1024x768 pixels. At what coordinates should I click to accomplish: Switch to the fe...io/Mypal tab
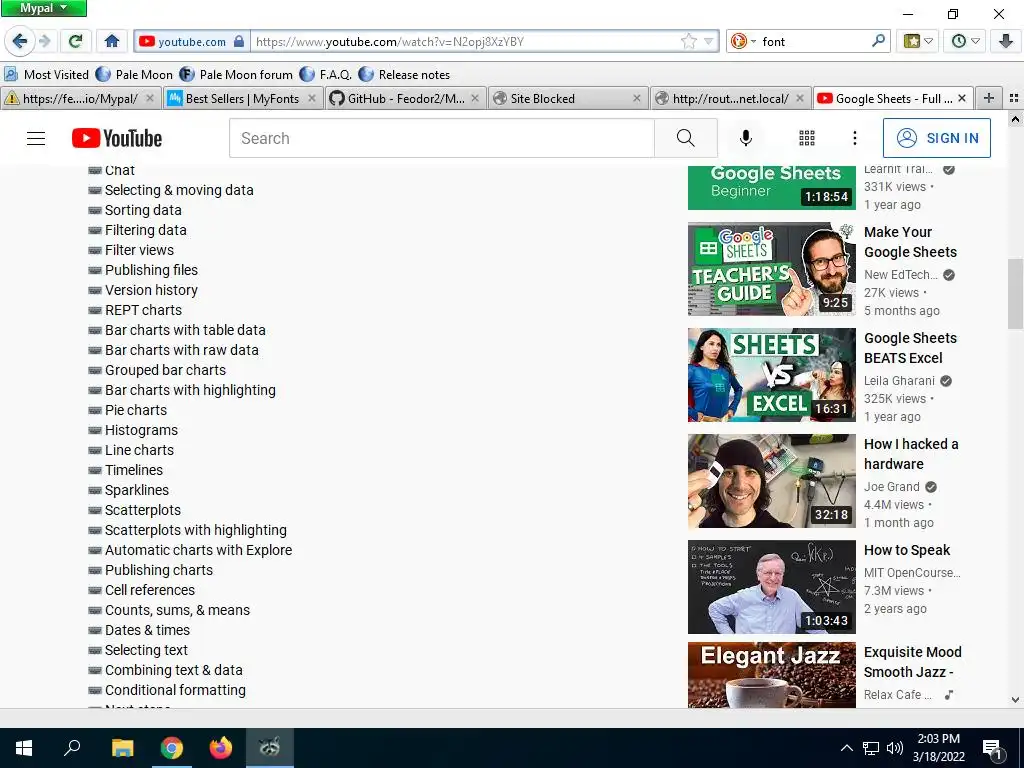(80, 99)
